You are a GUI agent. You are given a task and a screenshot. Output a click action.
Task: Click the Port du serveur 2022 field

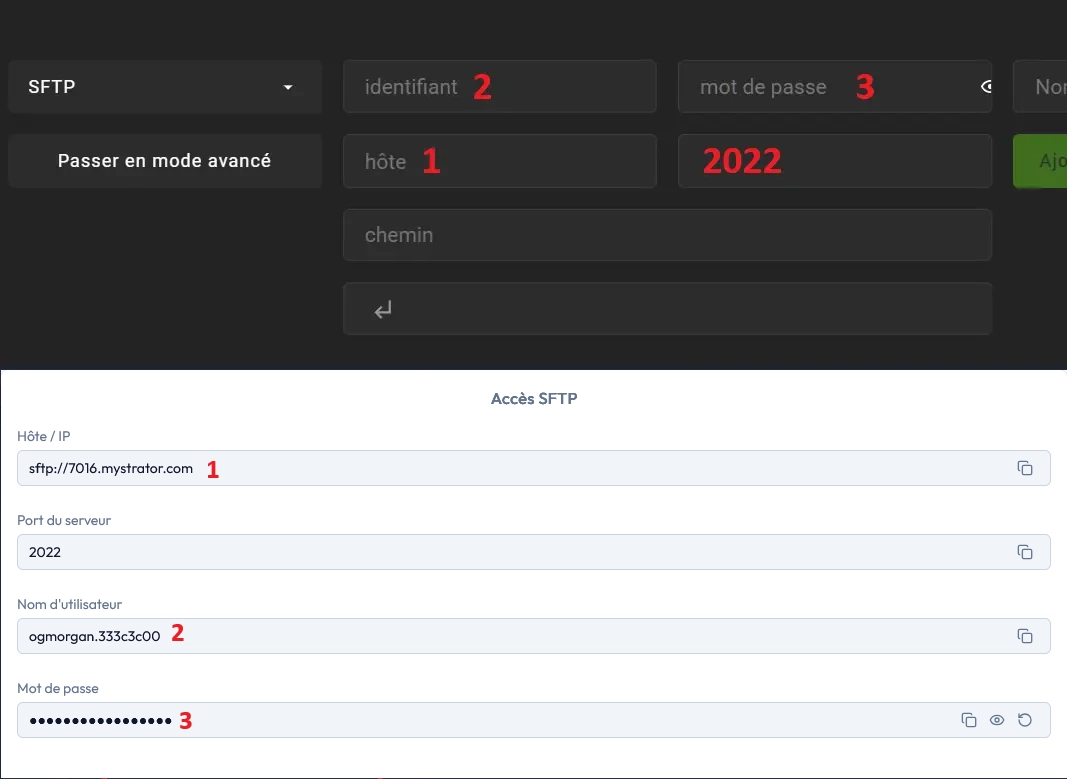click(x=500, y=552)
